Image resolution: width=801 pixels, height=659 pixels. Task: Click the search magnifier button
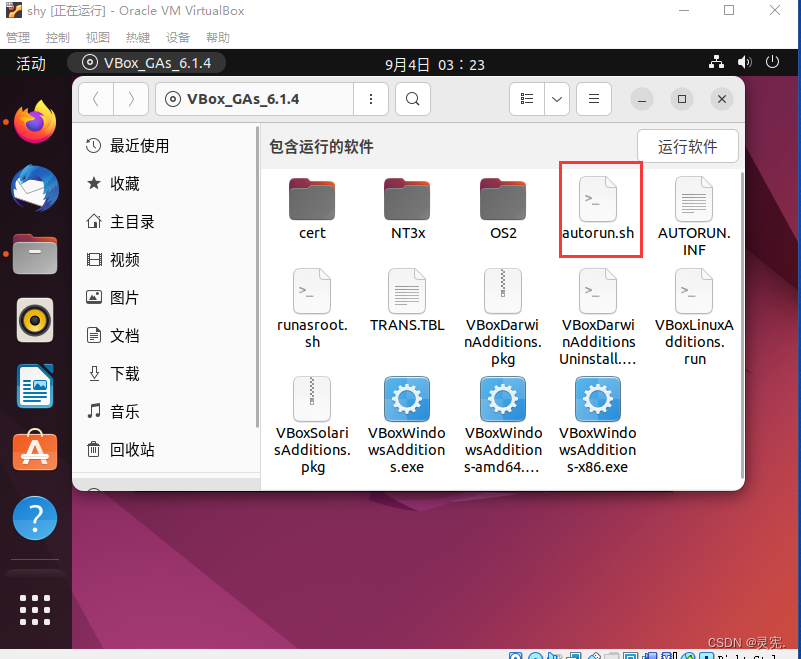point(413,99)
